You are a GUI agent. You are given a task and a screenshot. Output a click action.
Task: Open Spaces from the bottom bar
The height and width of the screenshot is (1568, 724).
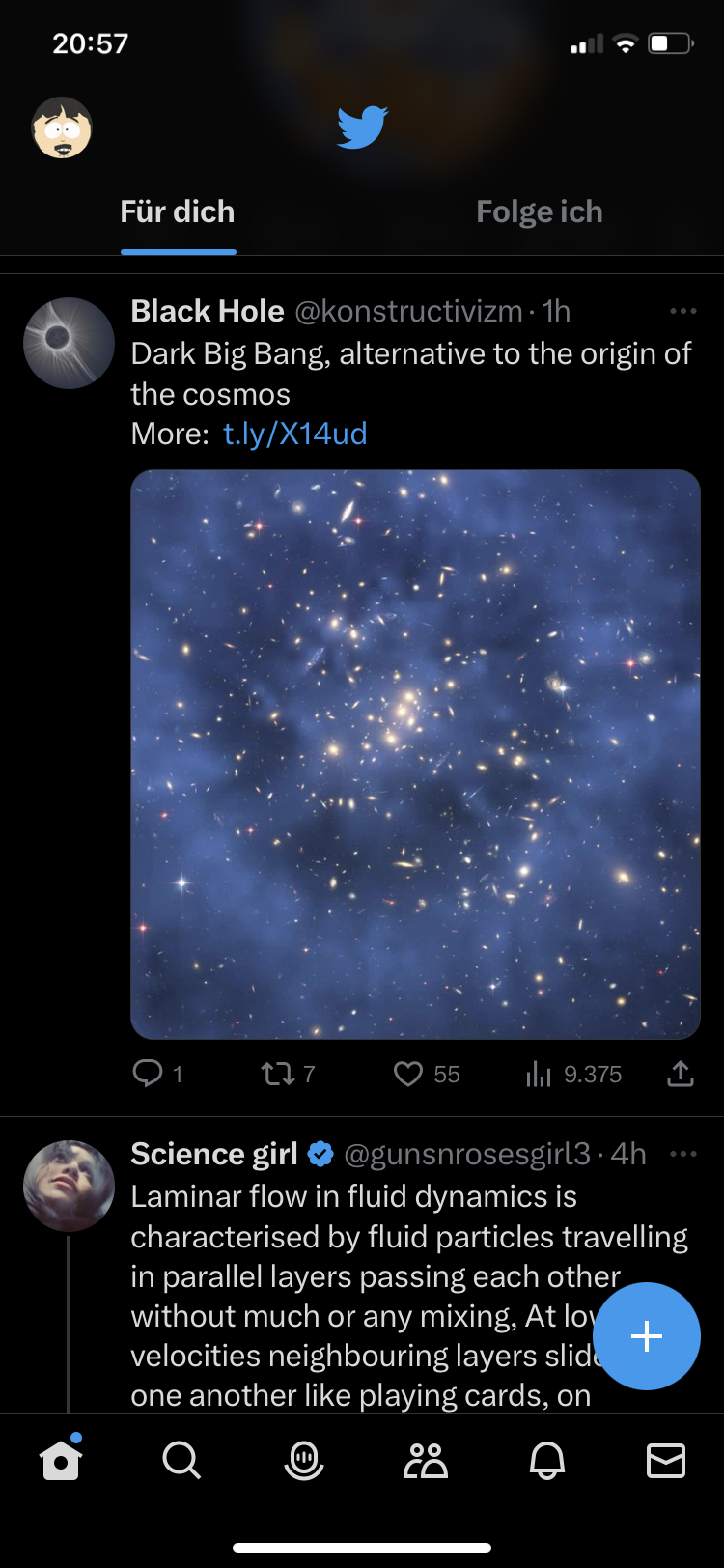tap(303, 1461)
